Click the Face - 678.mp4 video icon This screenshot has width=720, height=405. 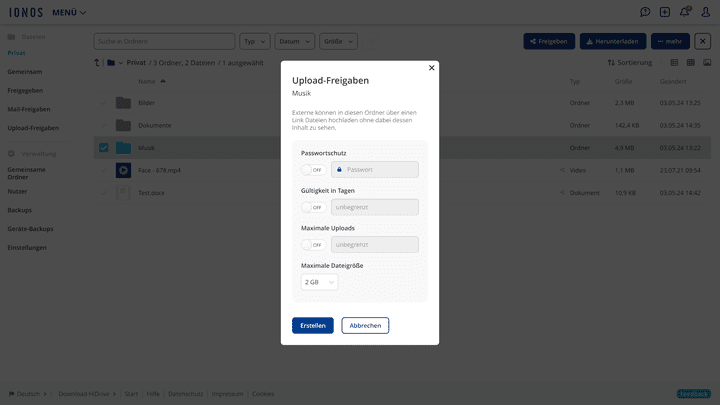click(x=123, y=170)
